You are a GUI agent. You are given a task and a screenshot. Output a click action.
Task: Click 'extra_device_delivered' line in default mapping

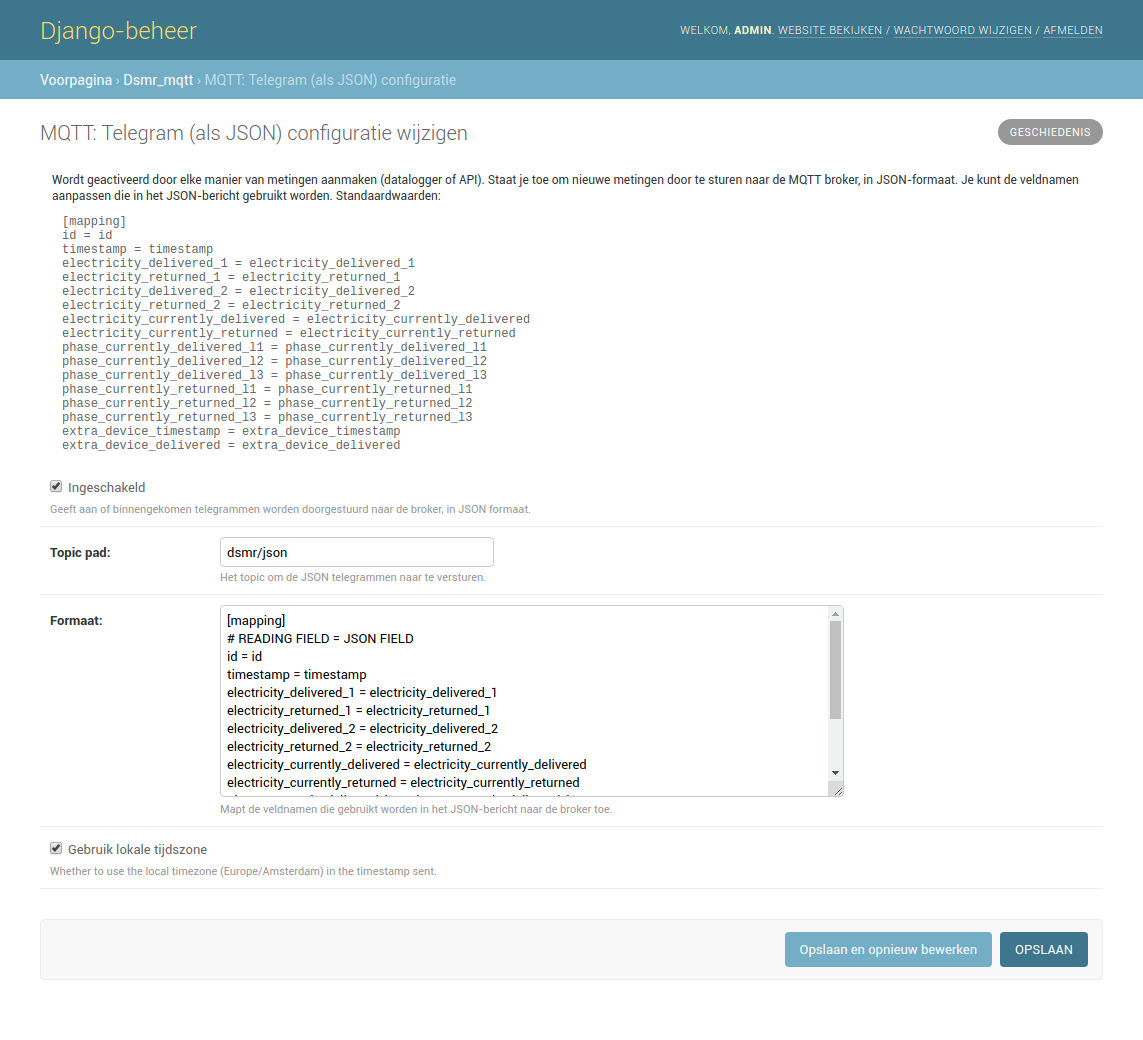231,445
